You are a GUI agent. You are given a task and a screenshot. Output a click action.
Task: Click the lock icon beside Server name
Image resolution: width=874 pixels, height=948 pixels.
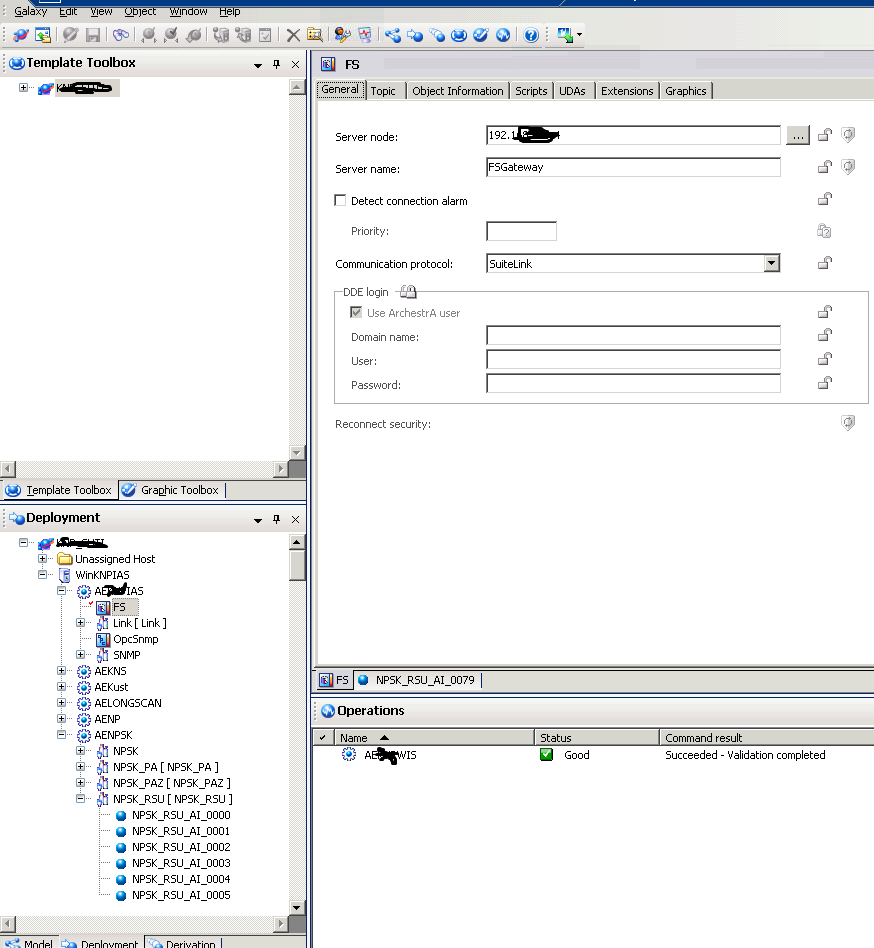(x=825, y=167)
